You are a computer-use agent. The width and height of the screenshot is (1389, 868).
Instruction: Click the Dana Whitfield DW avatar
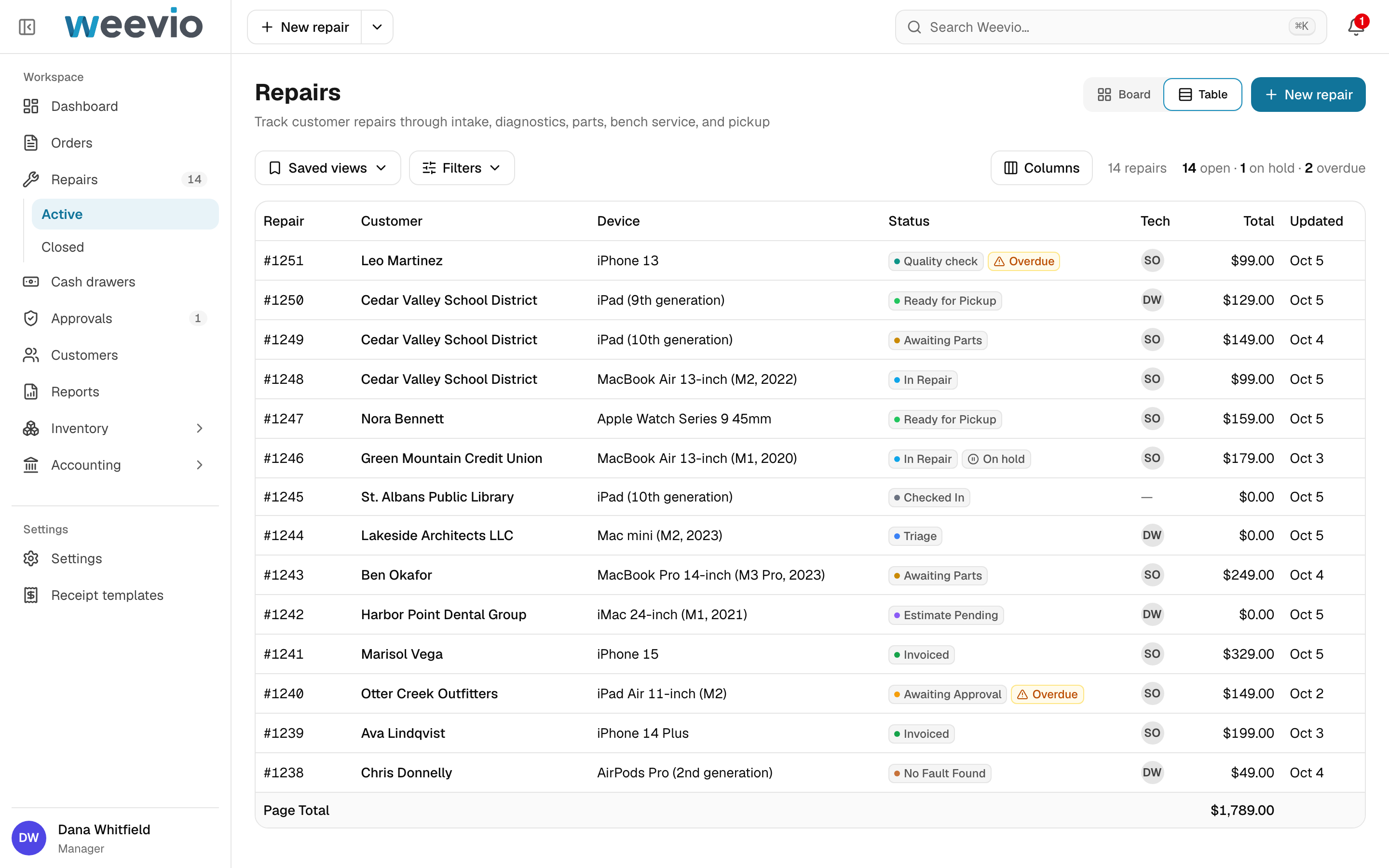29,838
